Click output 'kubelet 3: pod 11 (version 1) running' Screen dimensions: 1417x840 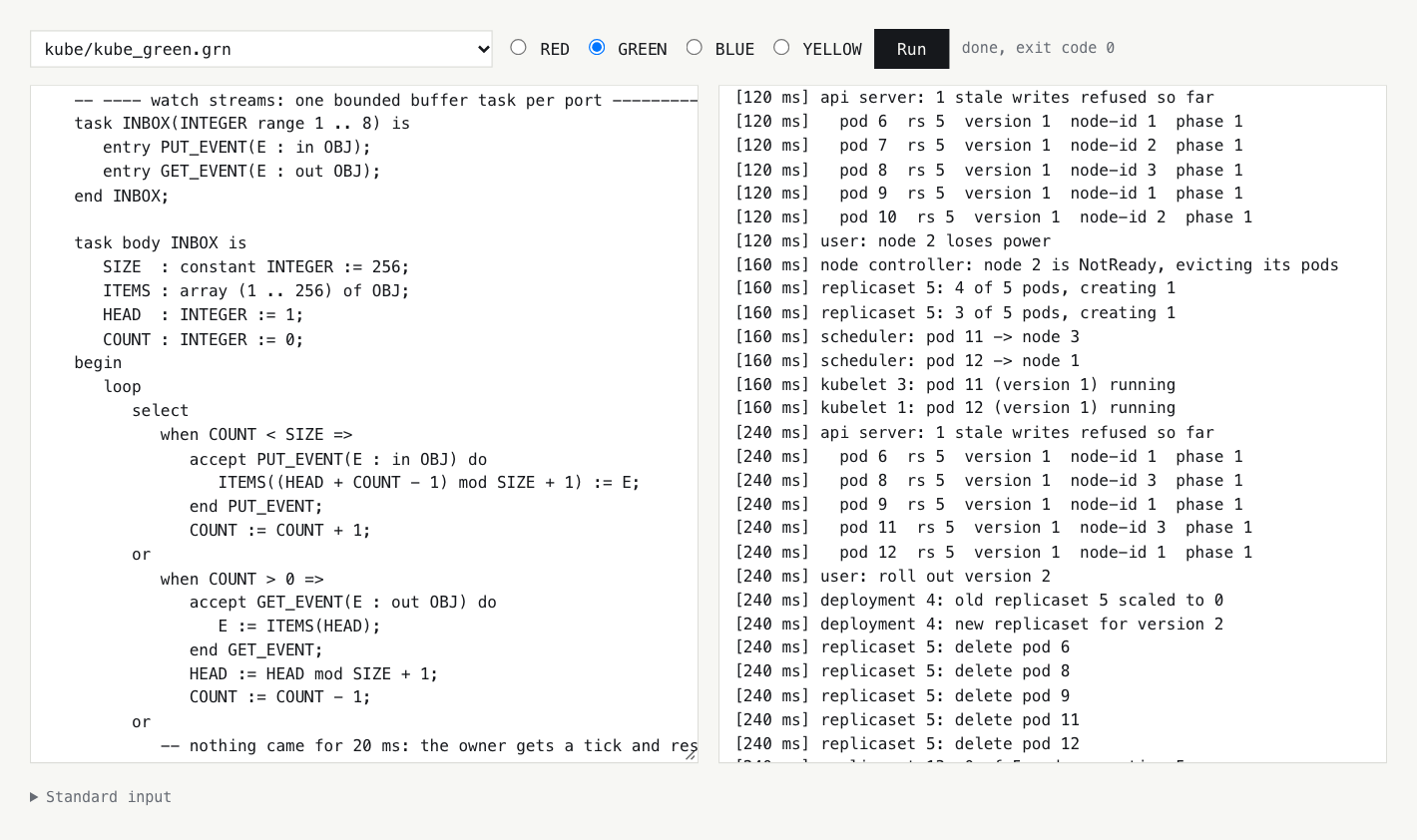955,385
